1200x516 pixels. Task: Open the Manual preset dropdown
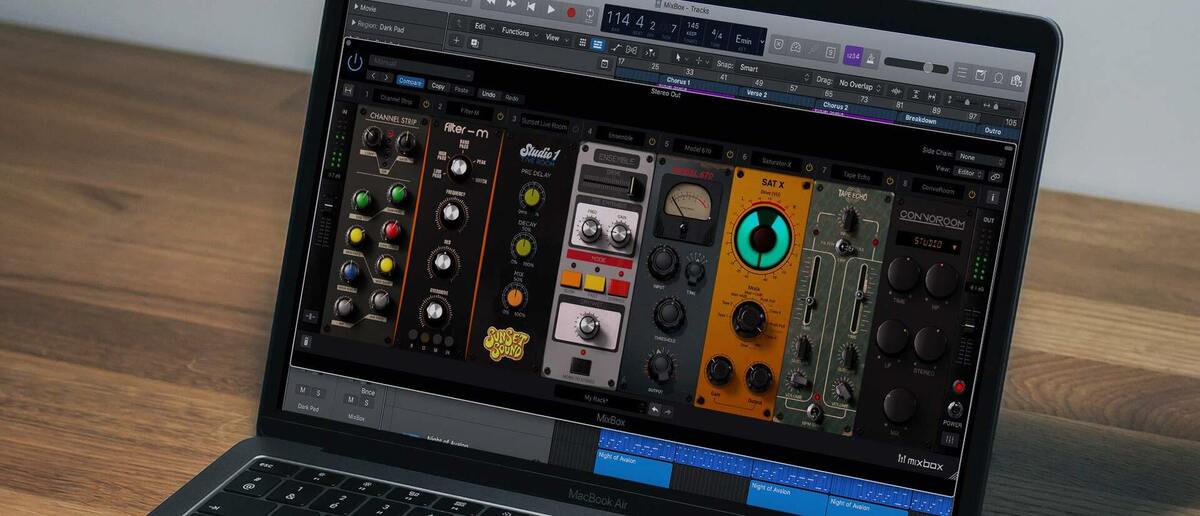coord(421,68)
